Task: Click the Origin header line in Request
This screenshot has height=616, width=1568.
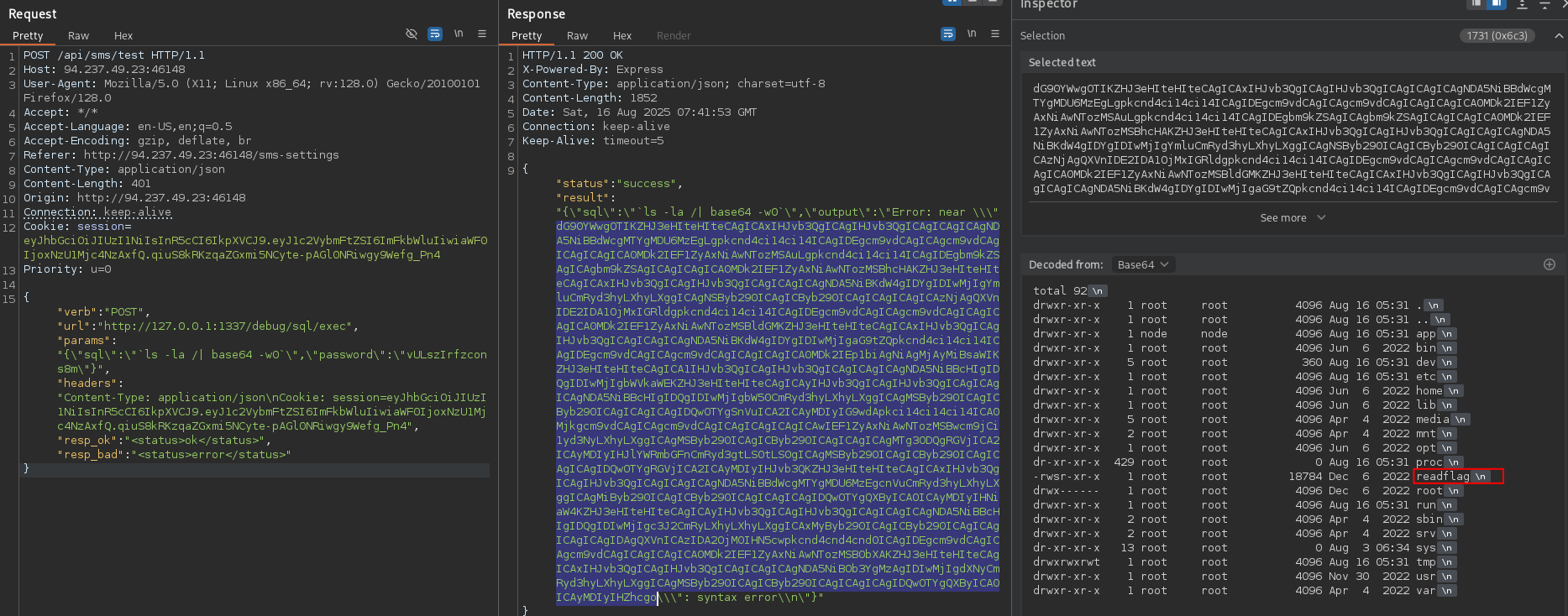Action: 134,198
